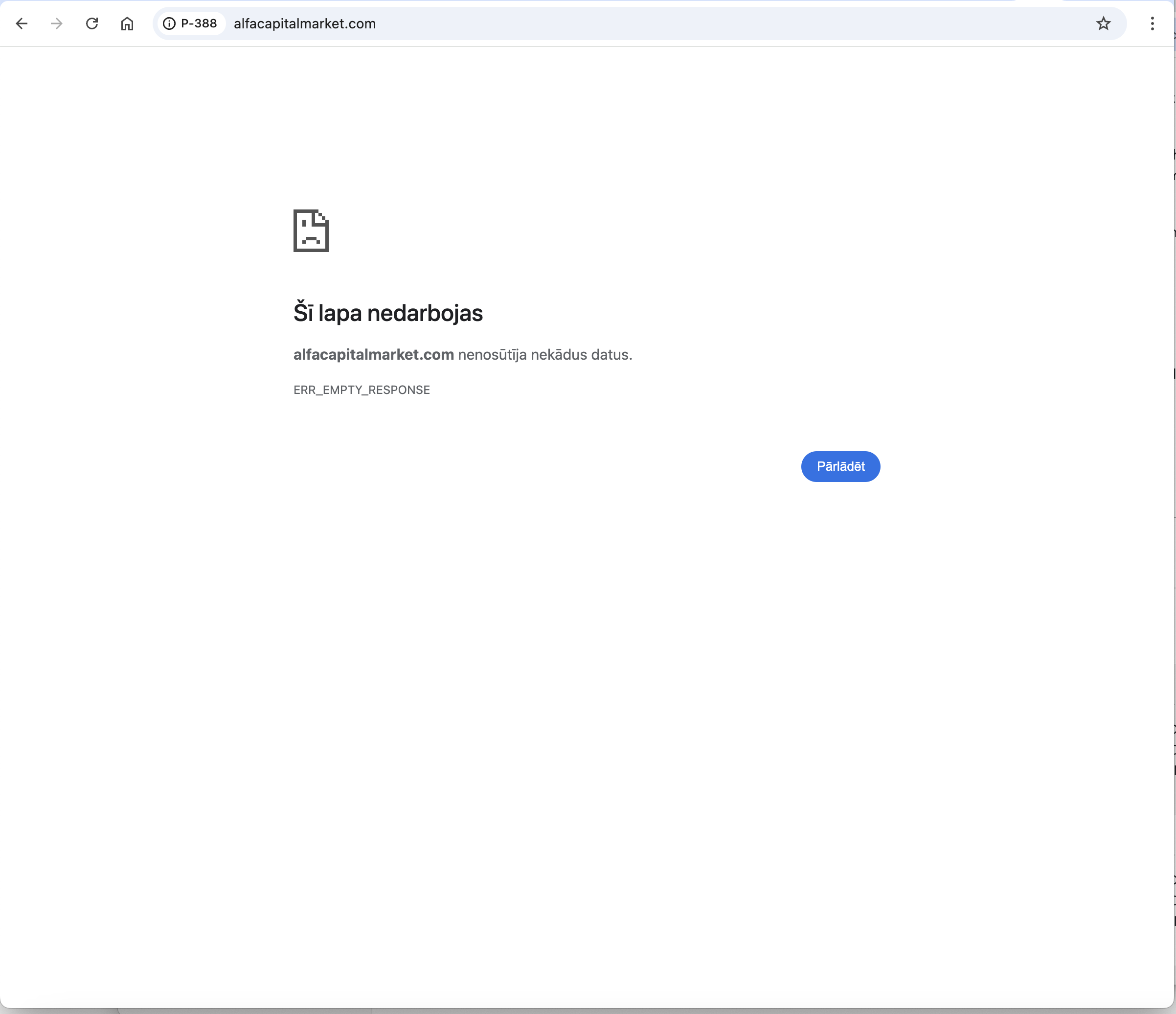Click the words 'nenosūtīja nekādus datus.'
The width and height of the screenshot is (1176, 1014).
tap(545, 354)
